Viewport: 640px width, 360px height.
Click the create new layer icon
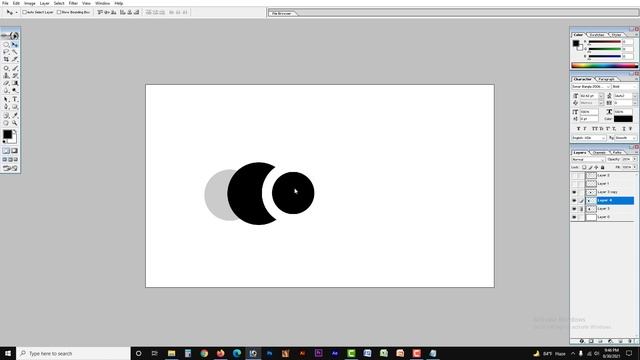pyautogui.click(x=620, y=341)
